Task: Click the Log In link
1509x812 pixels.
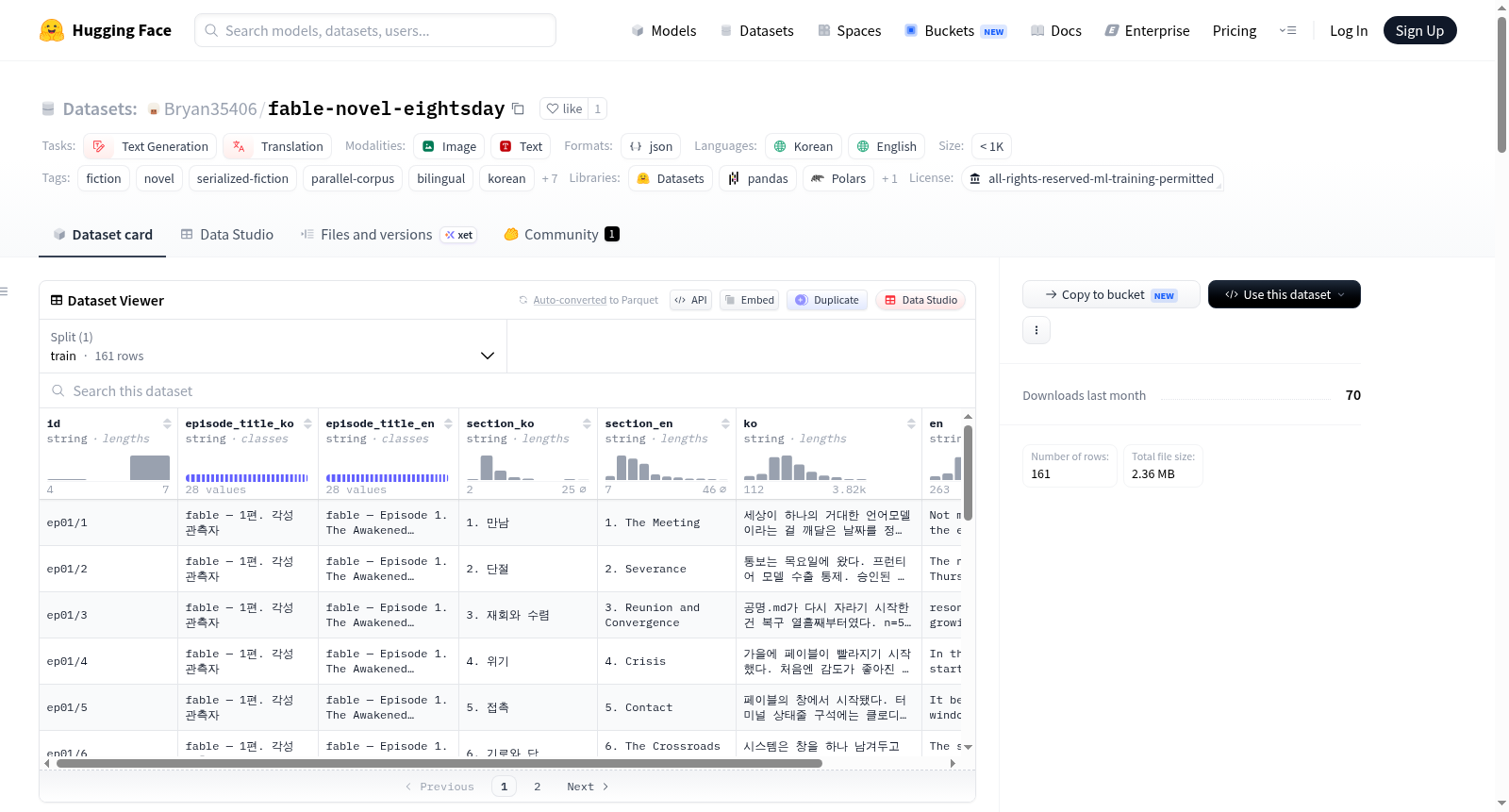Action: point(1349,30)
